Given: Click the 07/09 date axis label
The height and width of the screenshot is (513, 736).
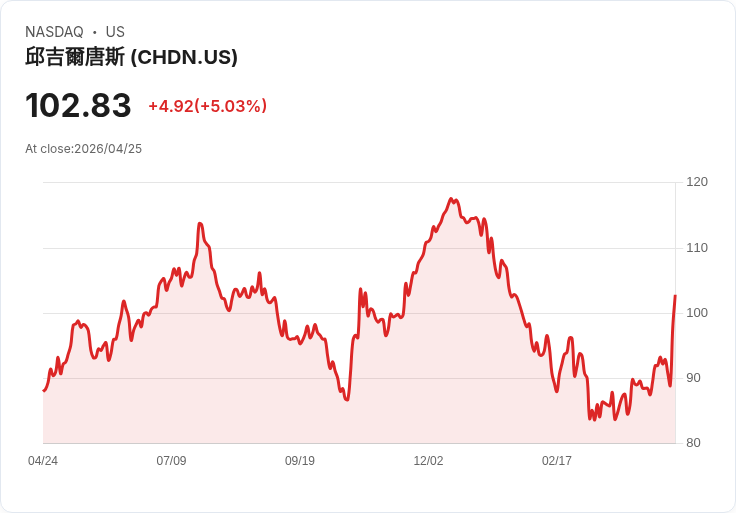Looking at the screenshot, I should tap(171, 460).
